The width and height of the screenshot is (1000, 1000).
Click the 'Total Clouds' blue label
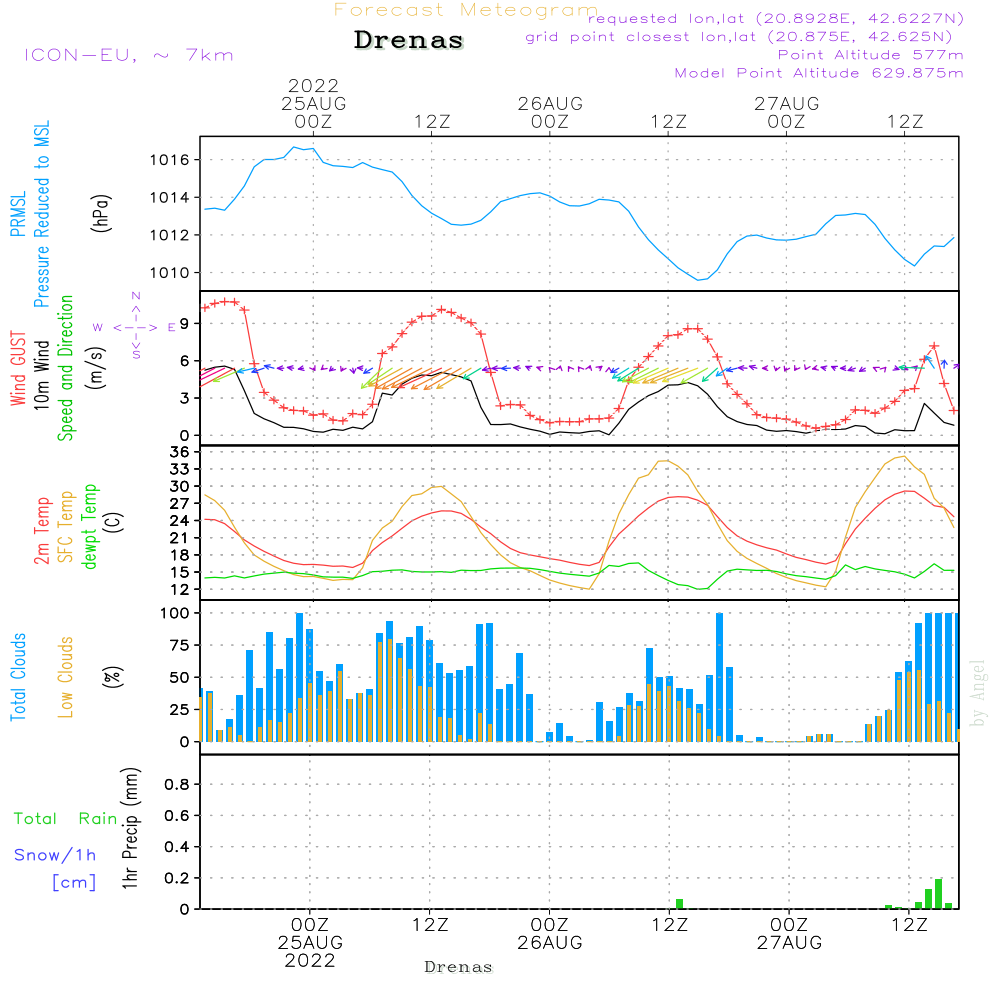click(x=18, y=677)
